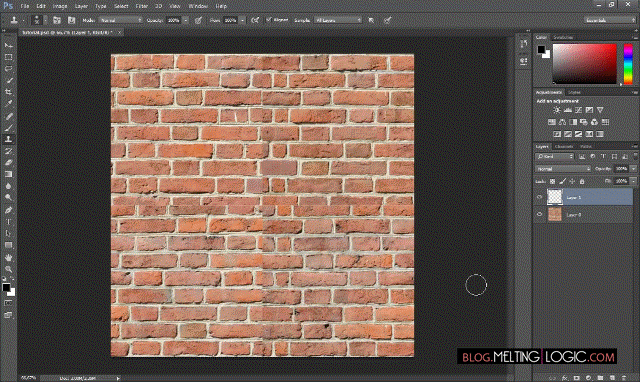Open the Window menu
The image size is (640, 382).
(198, 6)
